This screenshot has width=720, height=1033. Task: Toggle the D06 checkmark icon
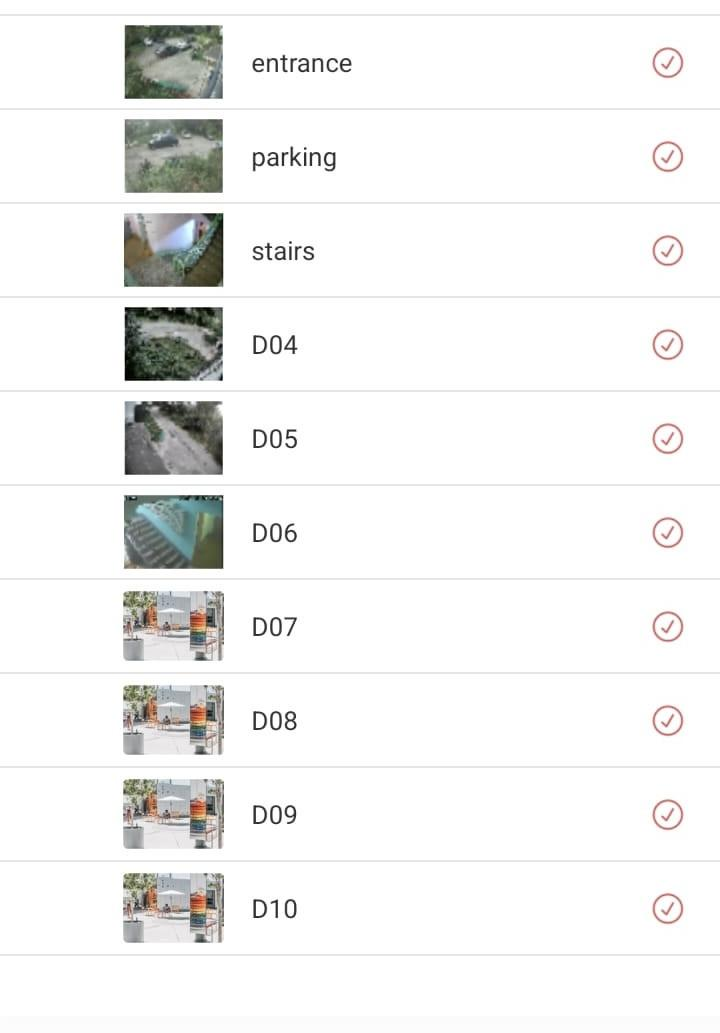667,533
